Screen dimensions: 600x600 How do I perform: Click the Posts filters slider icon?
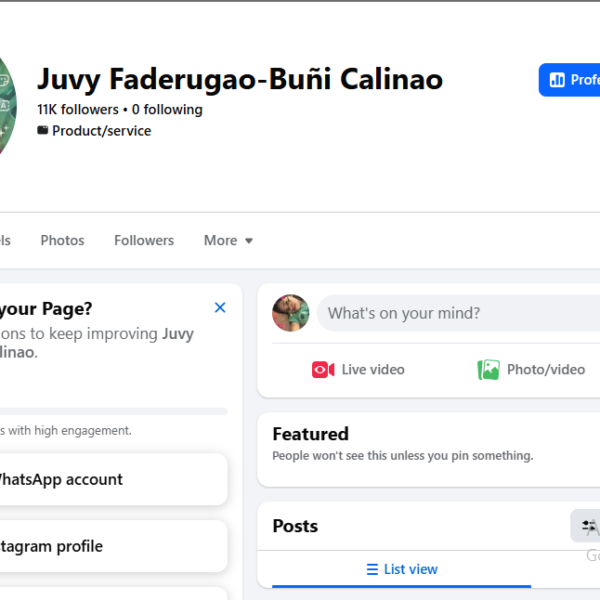tap(589, 526)
